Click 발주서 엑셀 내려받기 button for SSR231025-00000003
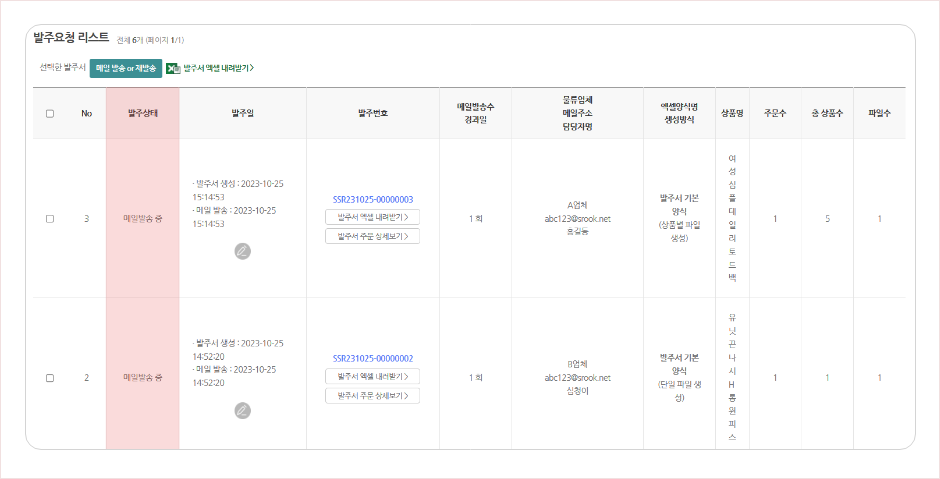Image resolution: width=940 pixels, height=479 pixels. [x=372, y=217]
